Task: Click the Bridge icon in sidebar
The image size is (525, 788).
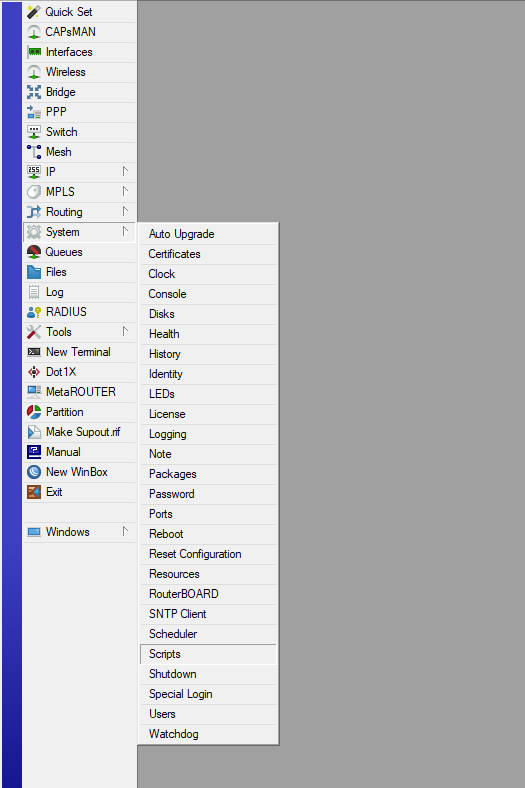Action: click(x=34, y=92)
